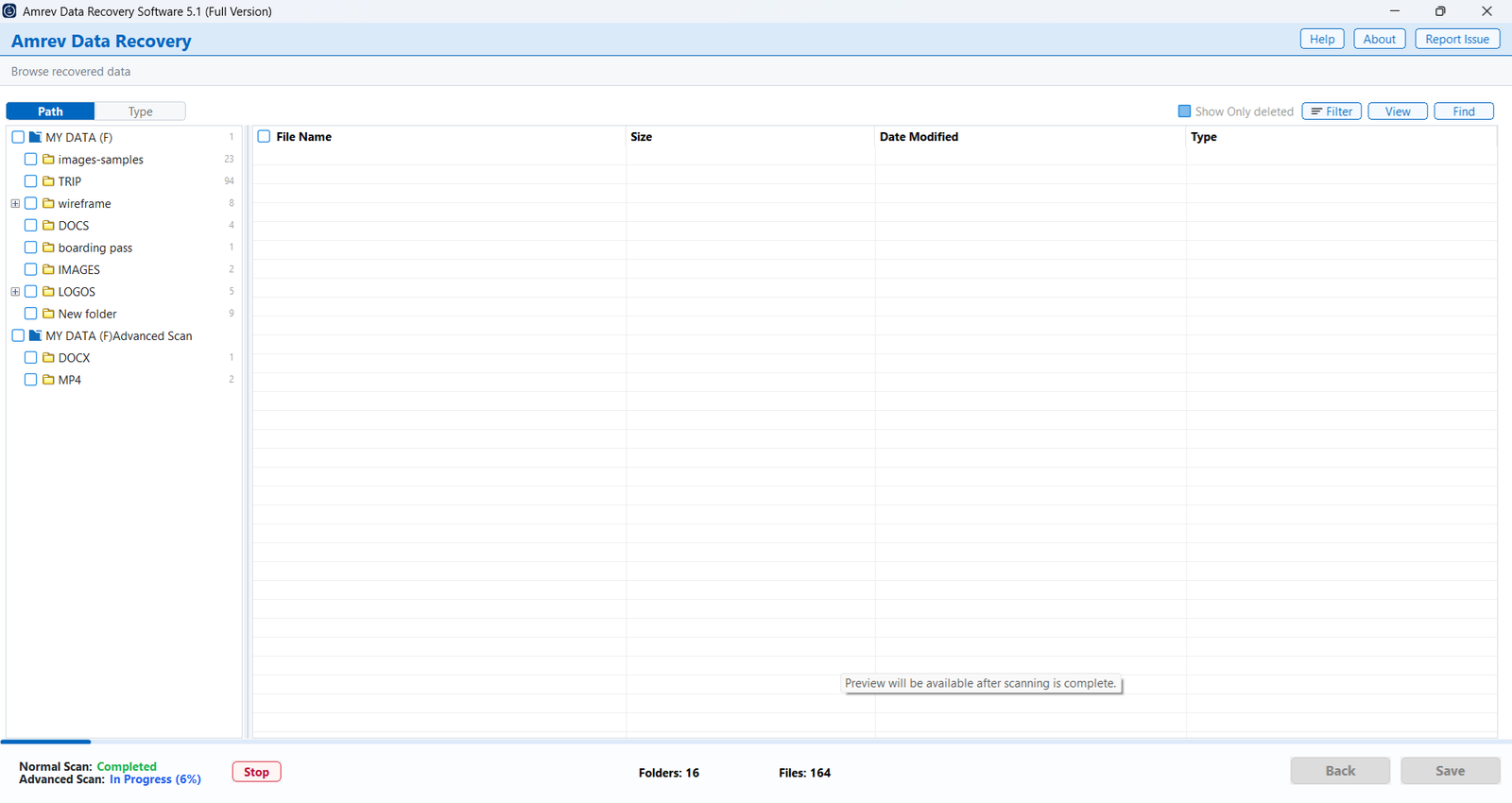This screenshot has height=803, width=1512.
Task: Sort by File Name column header
Action: (x=303, y=137)
